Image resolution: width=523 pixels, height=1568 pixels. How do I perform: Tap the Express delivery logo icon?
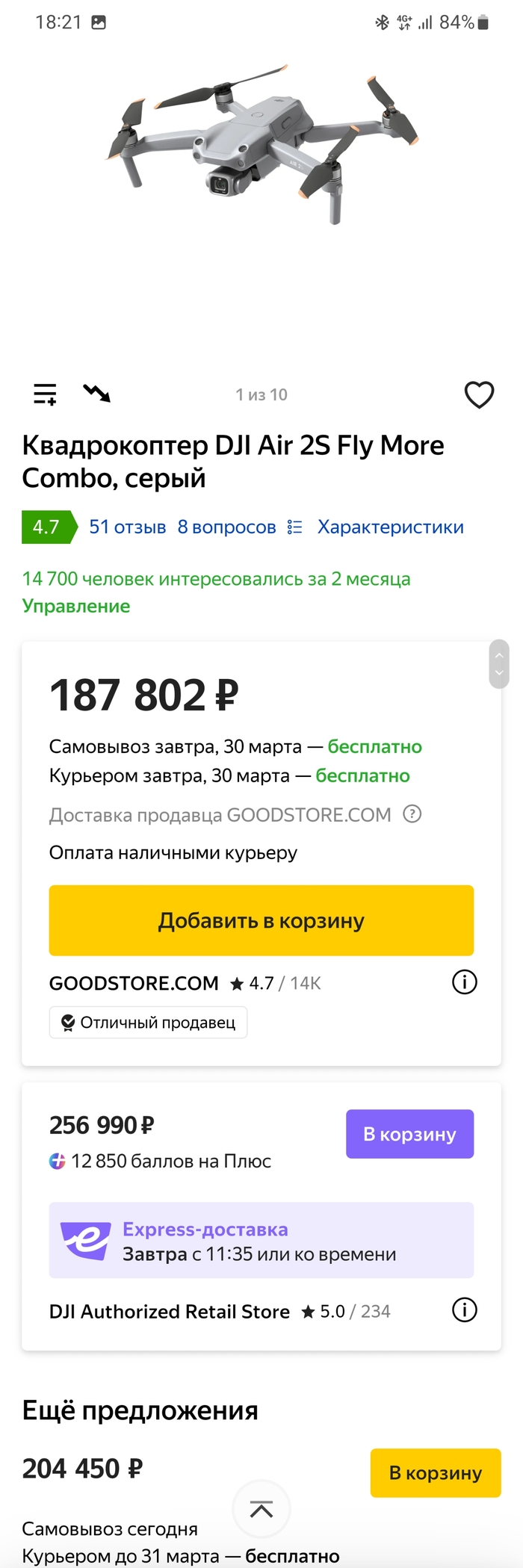(x=86, y=1240)
